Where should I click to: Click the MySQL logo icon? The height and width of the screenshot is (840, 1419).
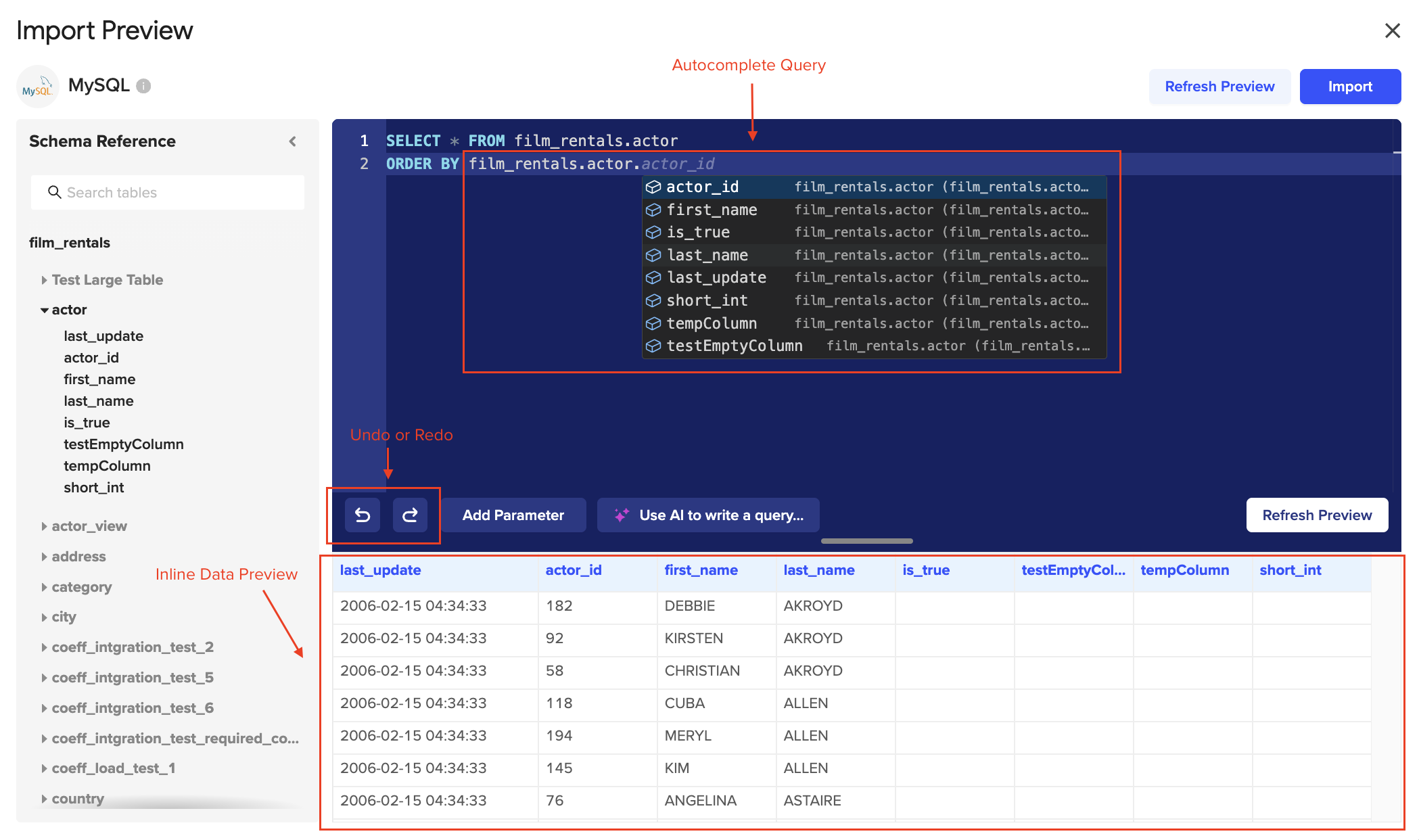[37, 87]
